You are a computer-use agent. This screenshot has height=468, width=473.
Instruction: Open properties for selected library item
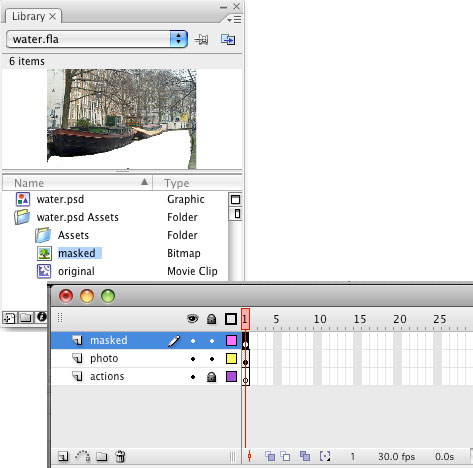41,317
